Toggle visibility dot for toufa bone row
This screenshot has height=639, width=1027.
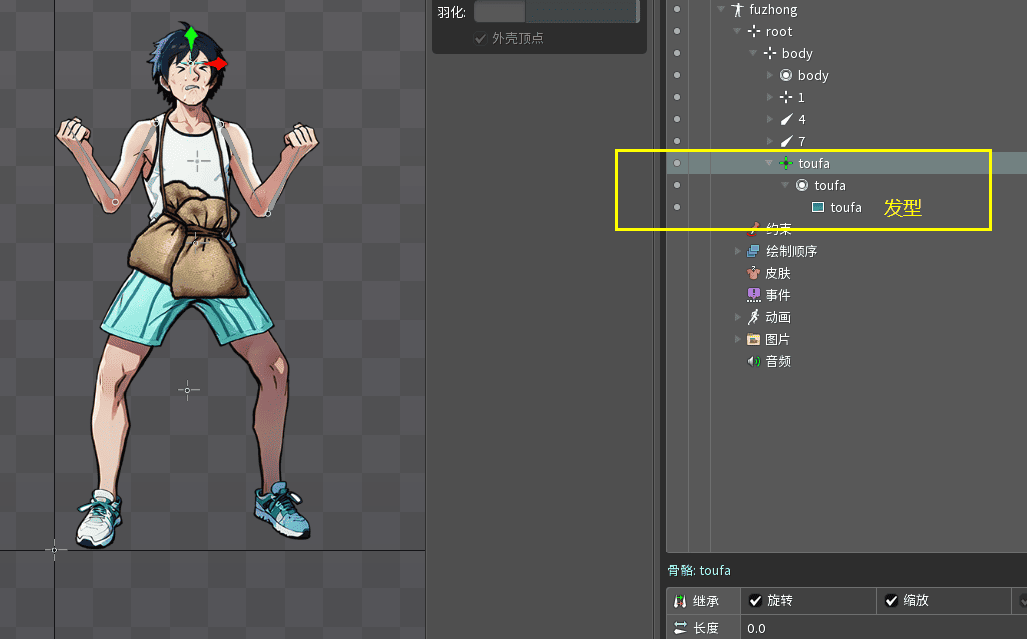[x=677, y=163]
